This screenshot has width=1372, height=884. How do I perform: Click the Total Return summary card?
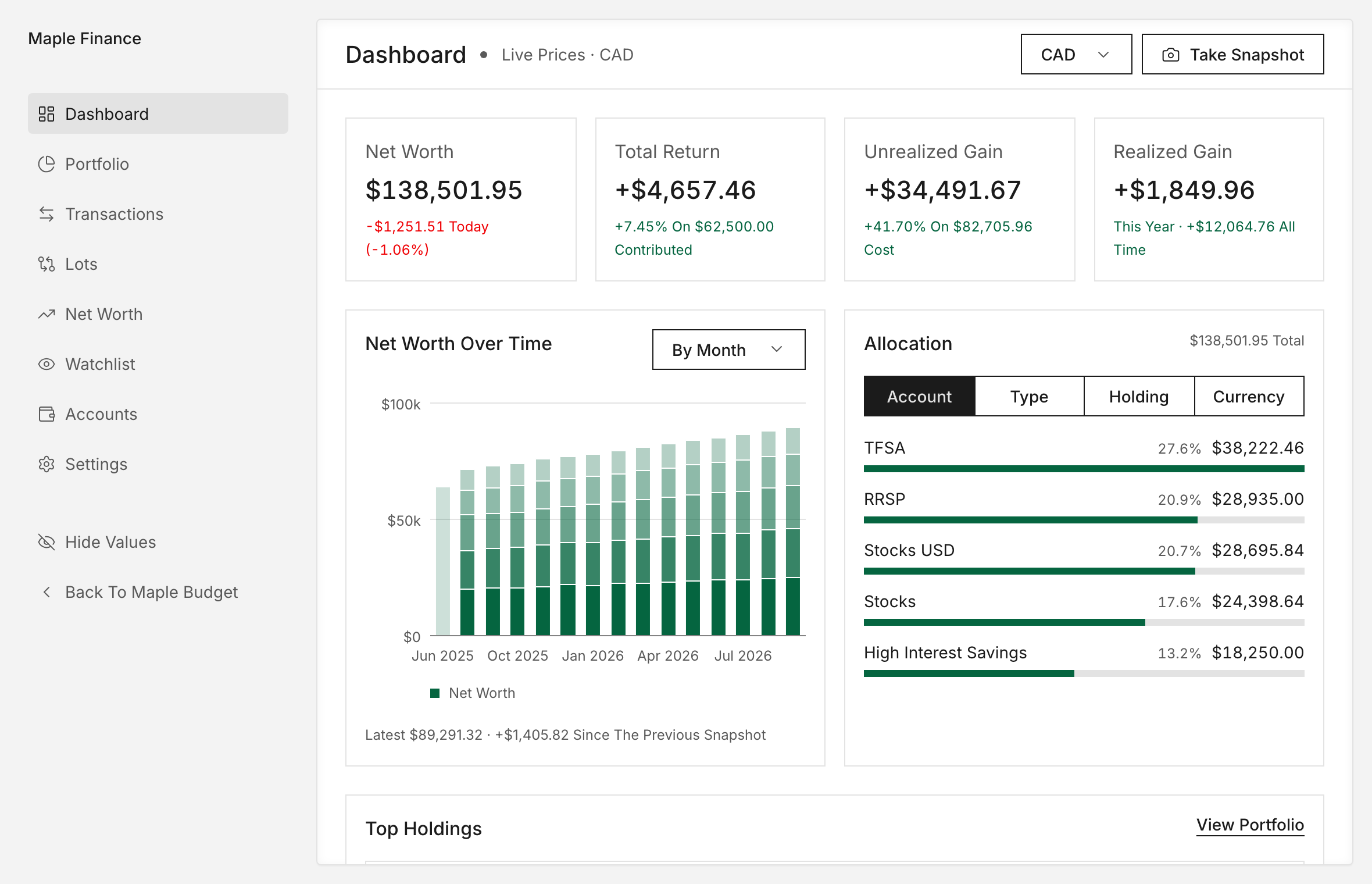pyautogui.click(x=710, y=199)
